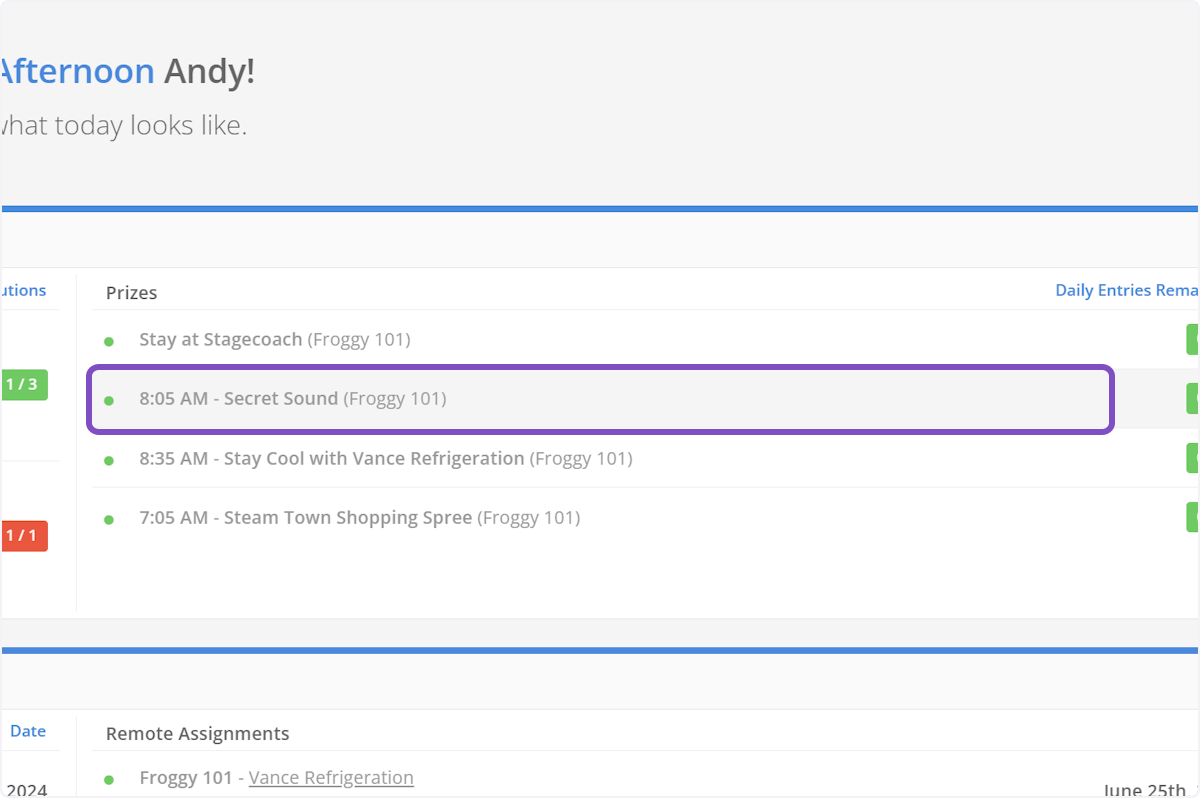
Task: Select the green 1 / 3 badge
Action: (23, 384)
